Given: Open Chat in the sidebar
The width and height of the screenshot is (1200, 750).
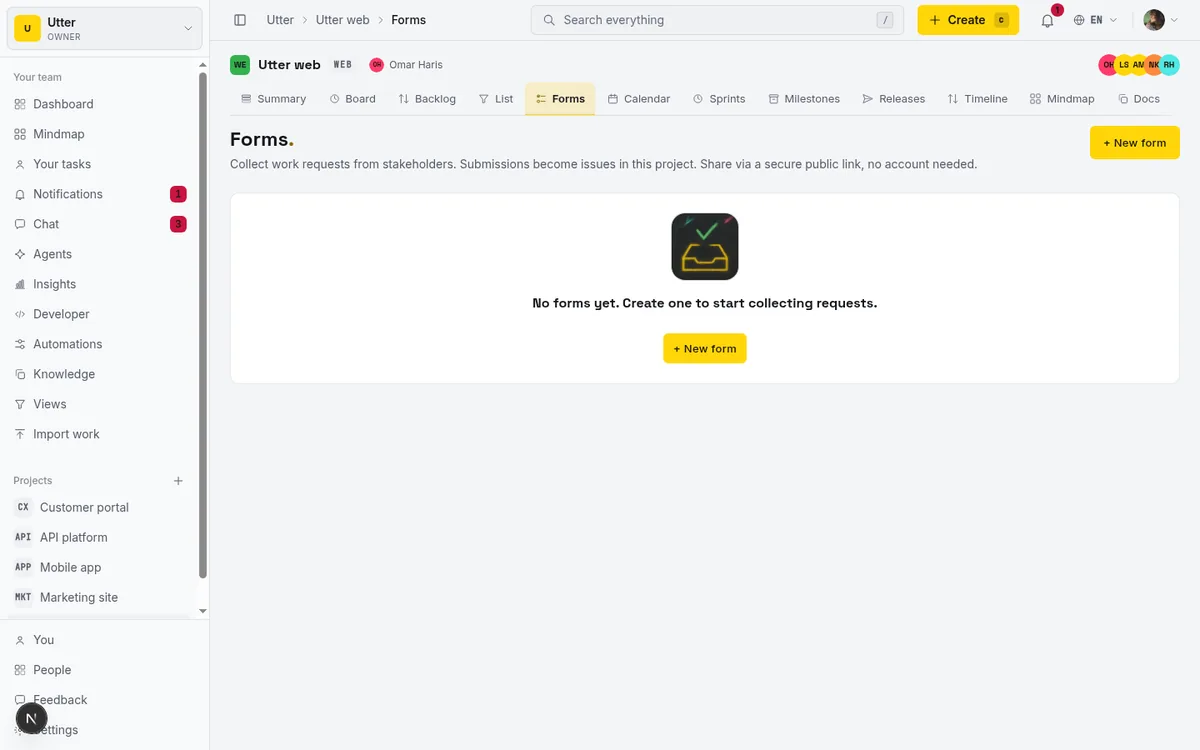Looking at the screenshot, I should [x=102, y=224].
